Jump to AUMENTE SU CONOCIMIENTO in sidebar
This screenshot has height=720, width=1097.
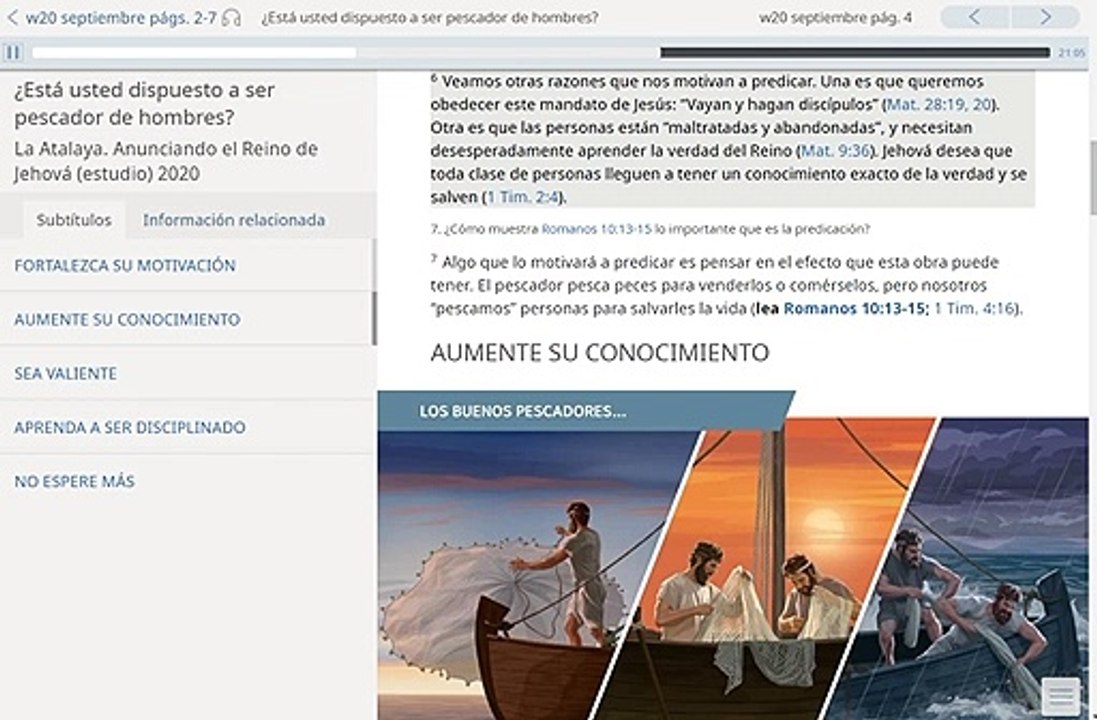click(x=187, y=319)
